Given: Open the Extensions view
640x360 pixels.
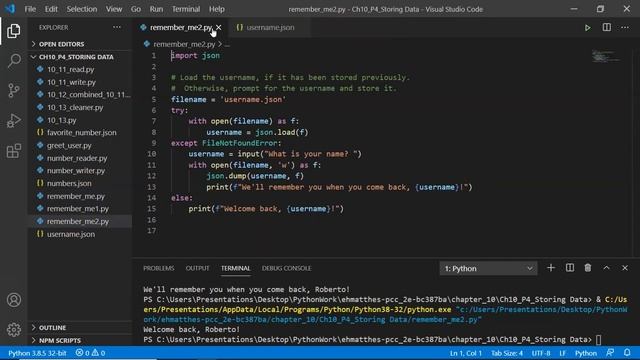Looking at the screenshot, I should tap(13, 151).
